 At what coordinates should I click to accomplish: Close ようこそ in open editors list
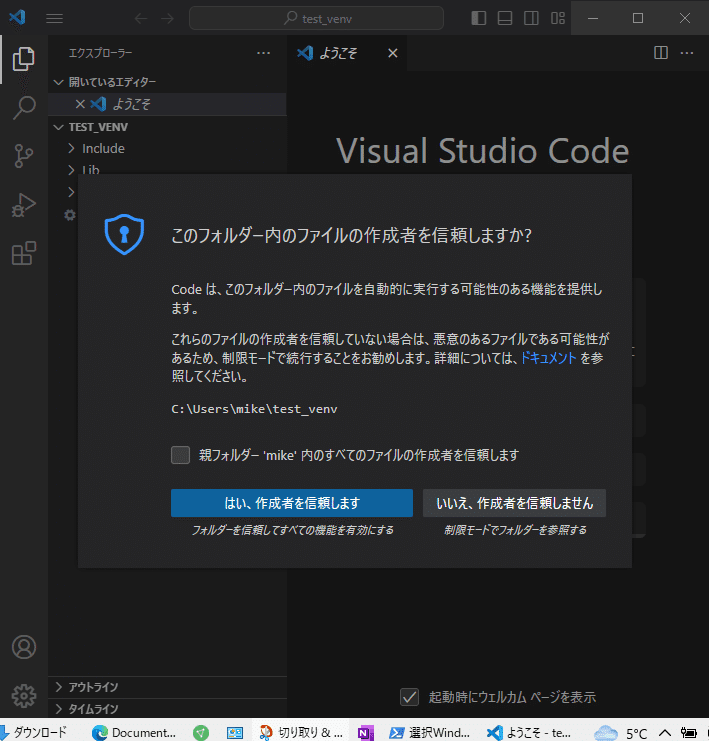click(x=80, y=104)
